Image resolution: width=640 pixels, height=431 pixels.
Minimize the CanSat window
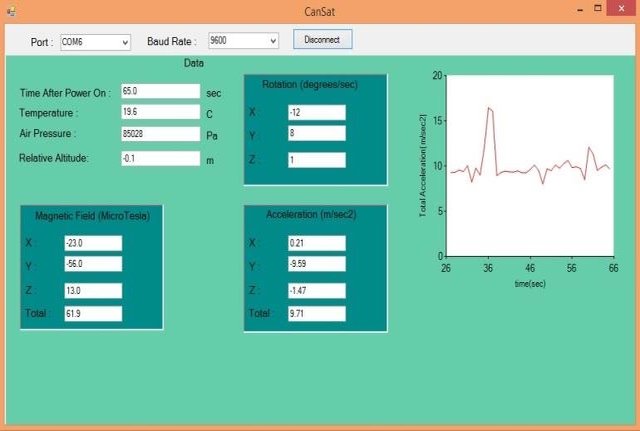coord(580,9)
